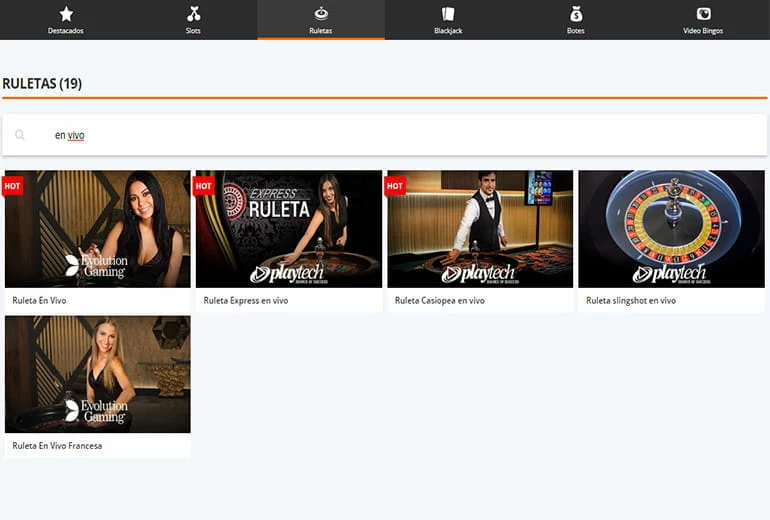Click the 'Ruleta En Vivo' title link
Viewport: 770px width, 520px height.
[x=39, y=301]
